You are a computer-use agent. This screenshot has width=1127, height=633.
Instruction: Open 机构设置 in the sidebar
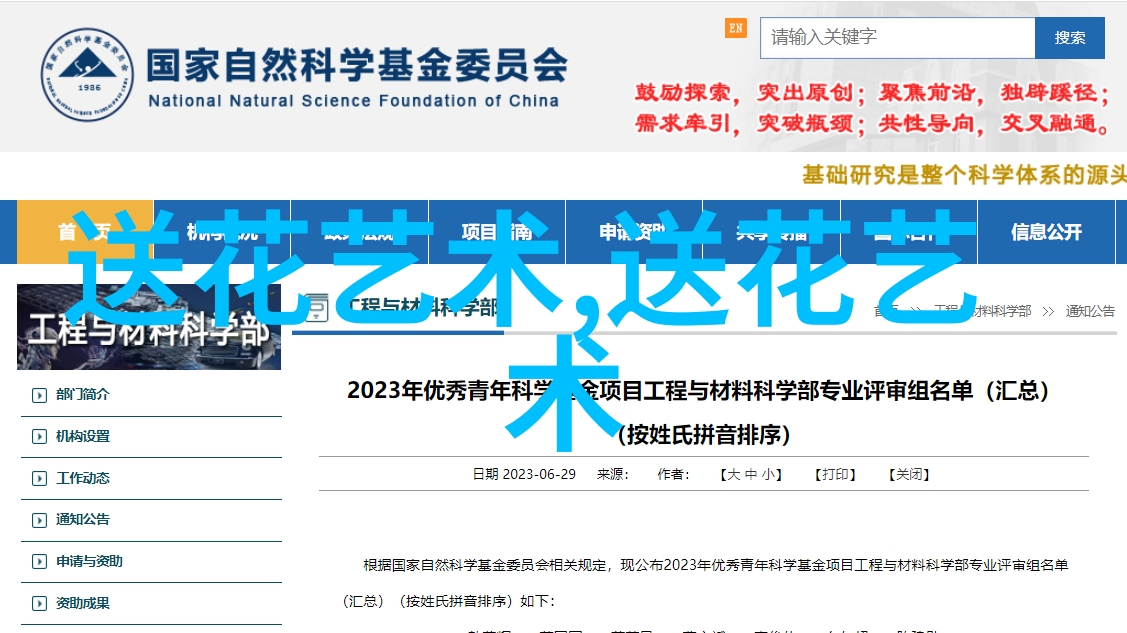point(83,436)
